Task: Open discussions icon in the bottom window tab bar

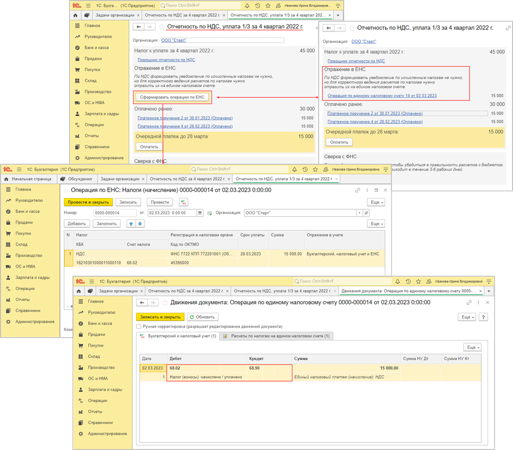Action: [90, 291]
